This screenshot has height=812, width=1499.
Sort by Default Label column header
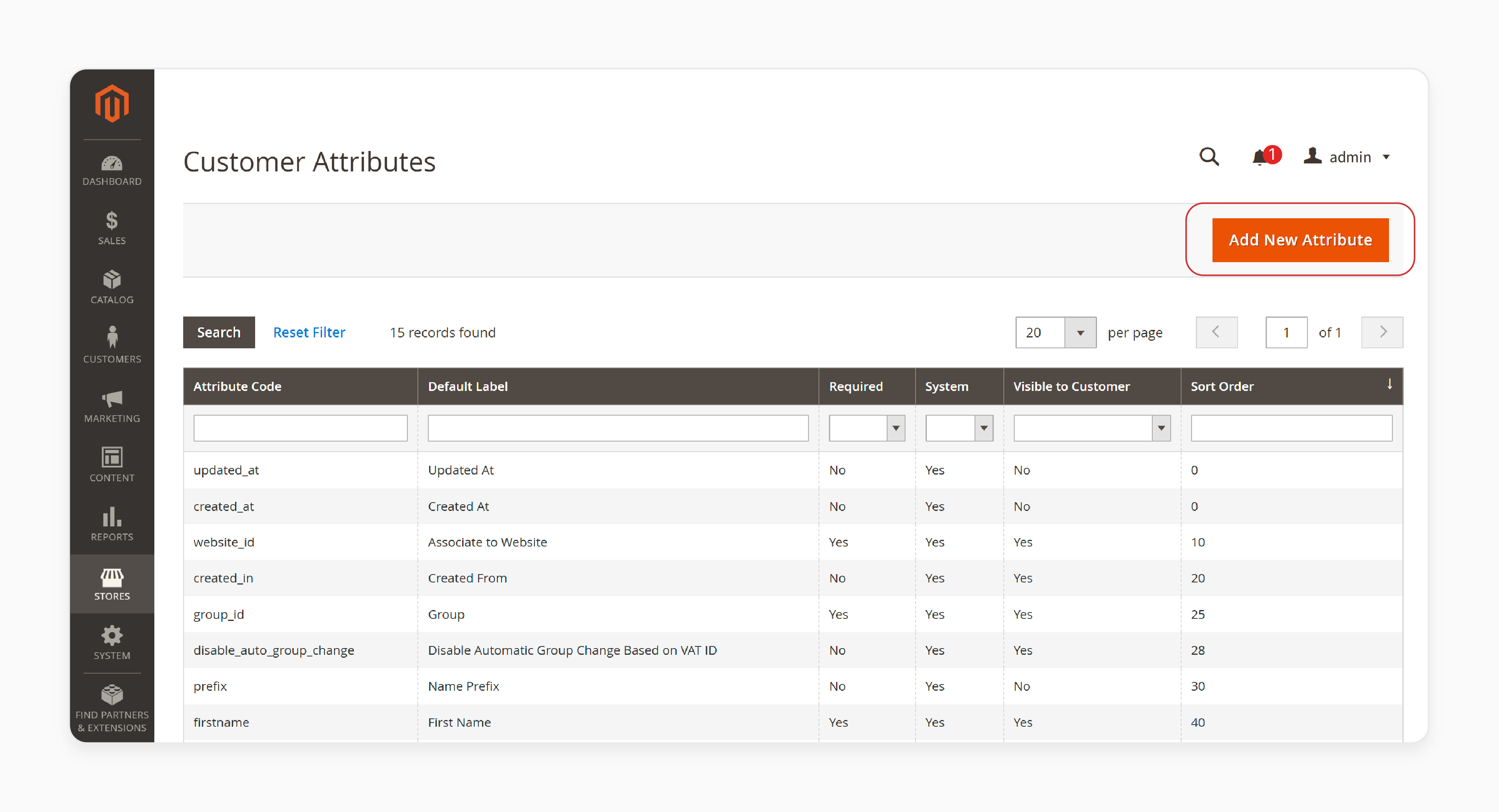coord(618,386)
